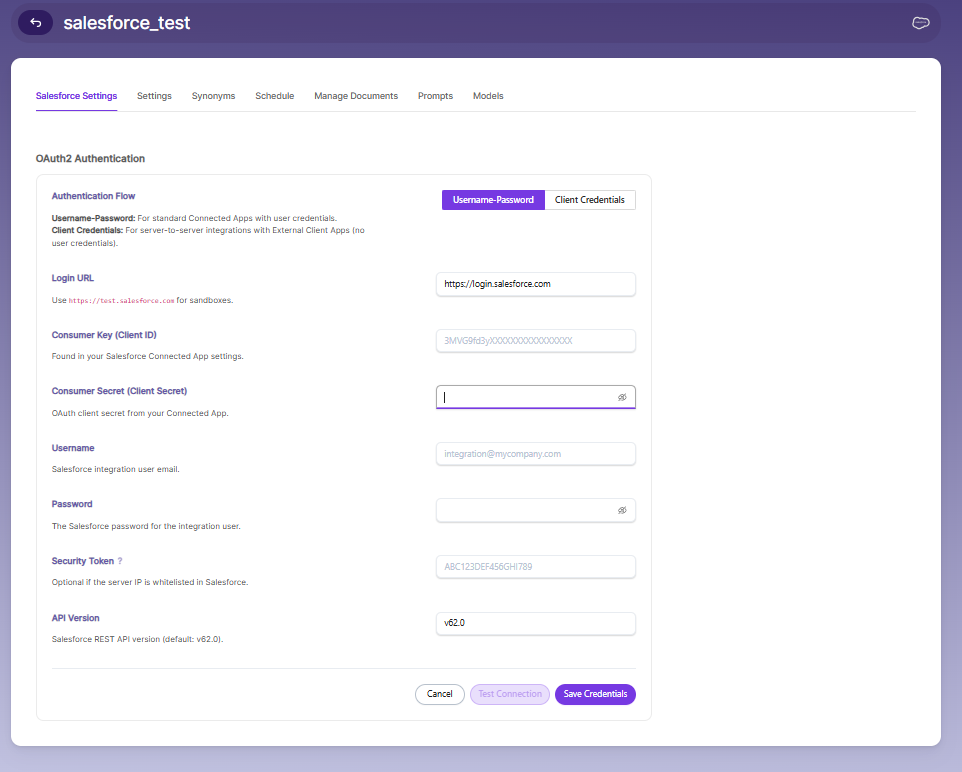
Task: Click the Cancel button
Action: pos(439,694)
